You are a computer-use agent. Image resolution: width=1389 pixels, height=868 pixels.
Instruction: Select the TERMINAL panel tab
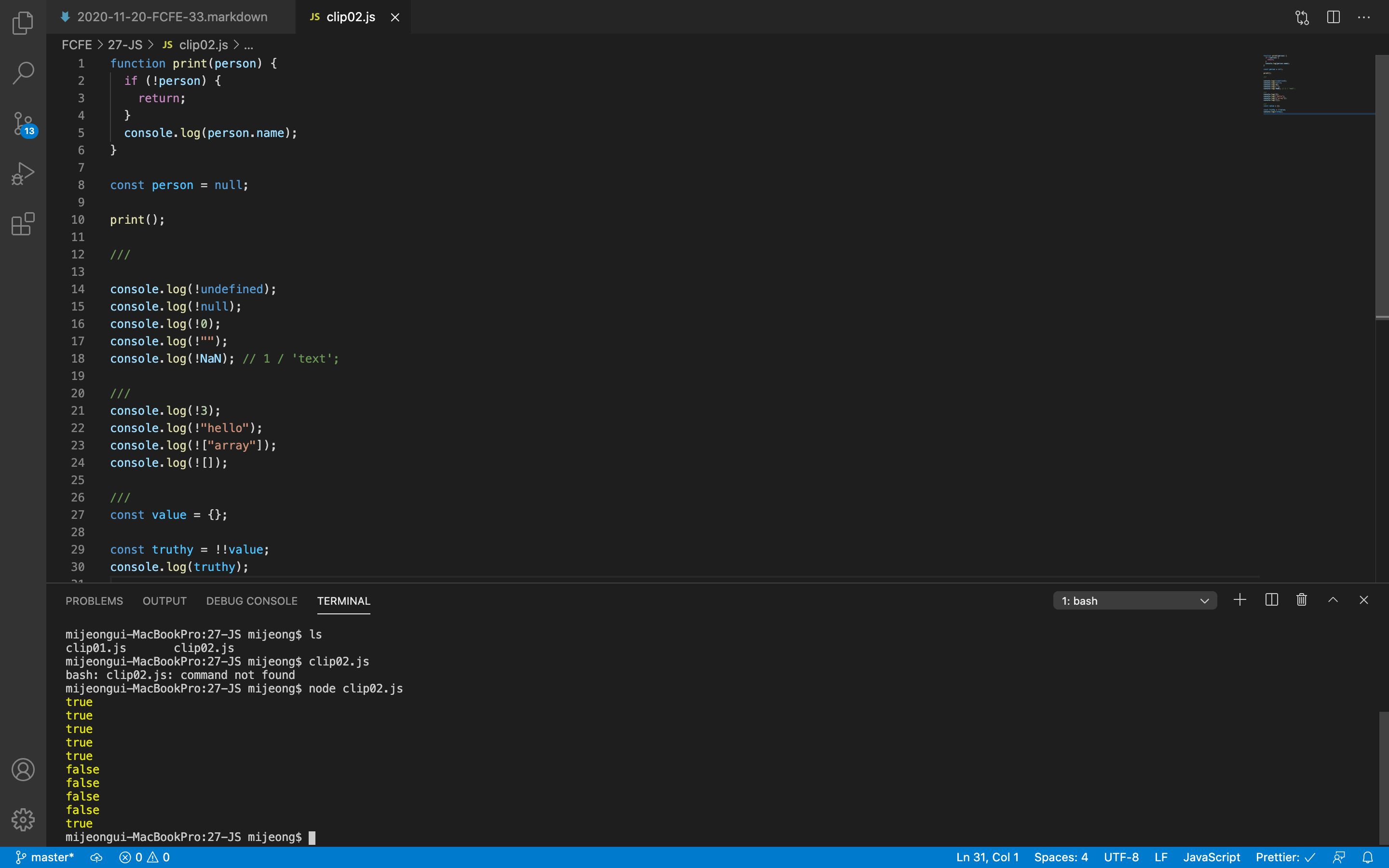(344, 600)
